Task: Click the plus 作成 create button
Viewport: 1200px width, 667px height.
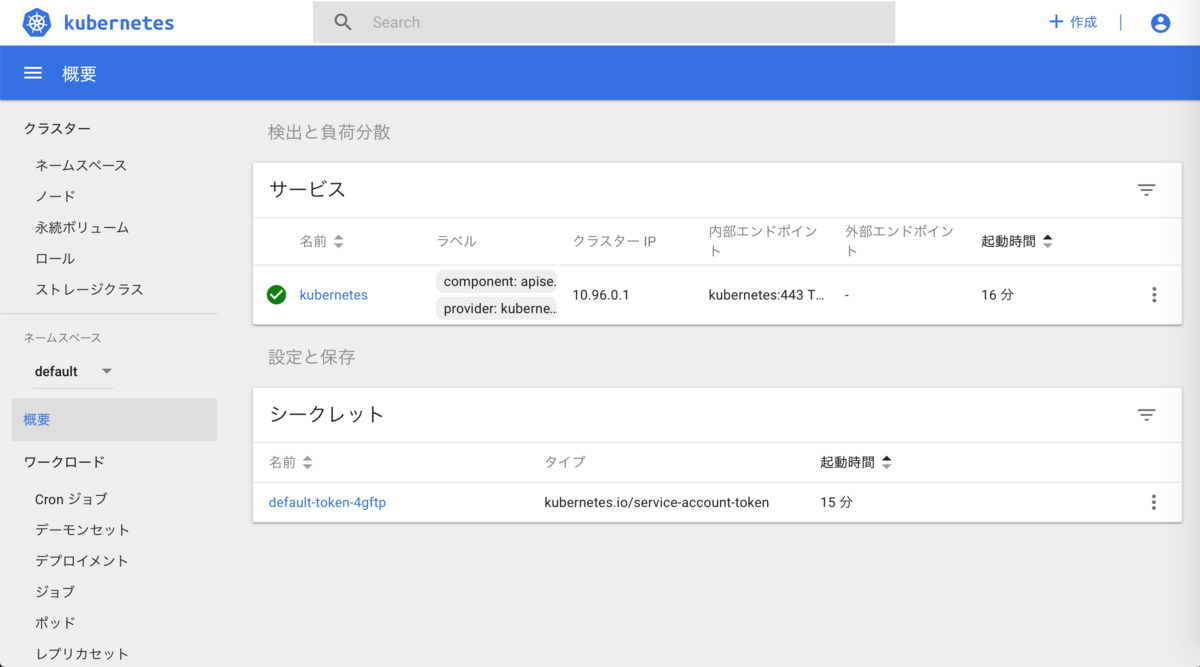Action: pyautogui.click(x=1073, y=22)
